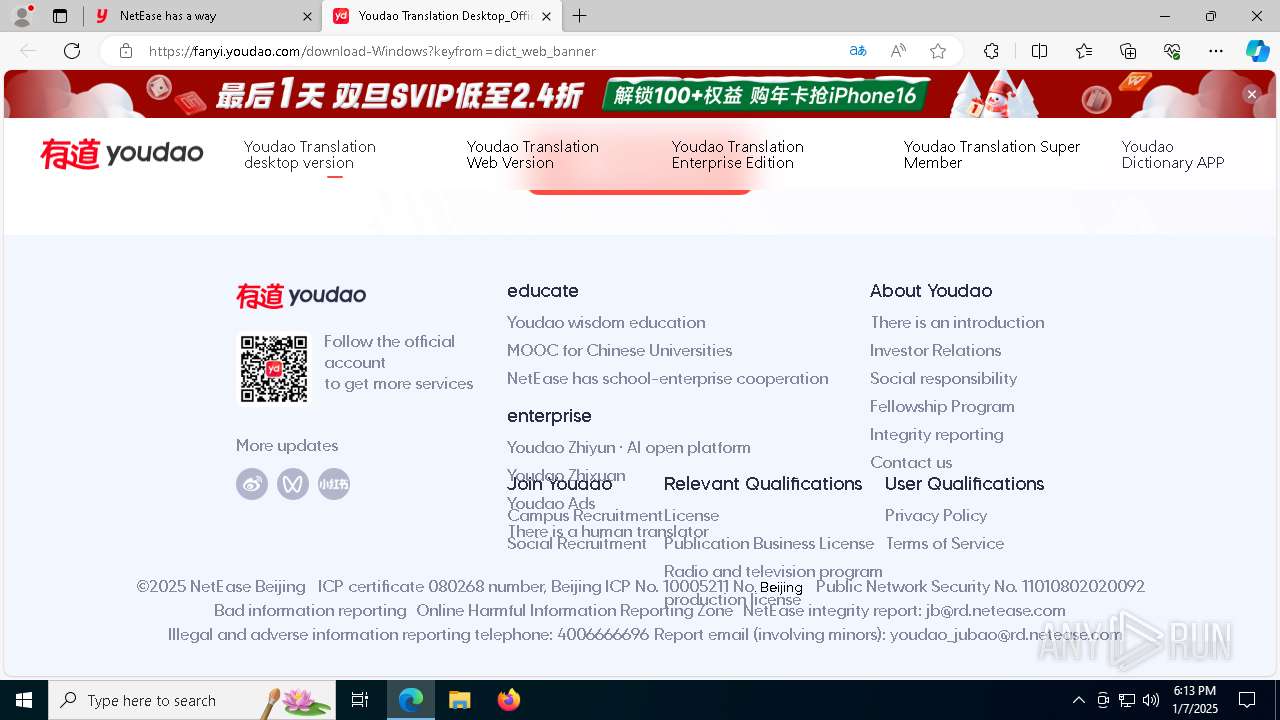Open Public Network Security record link
Screen dimensions: 1280x720
(980, 586)
